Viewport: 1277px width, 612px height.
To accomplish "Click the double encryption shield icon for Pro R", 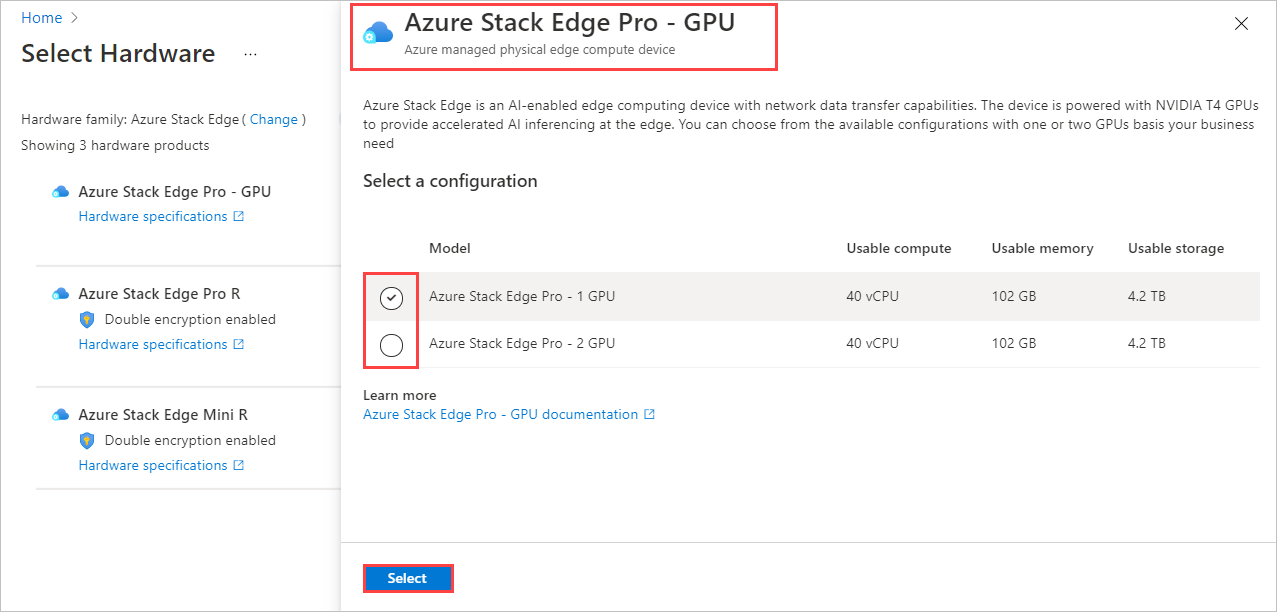I will click(x=88, y=319).
